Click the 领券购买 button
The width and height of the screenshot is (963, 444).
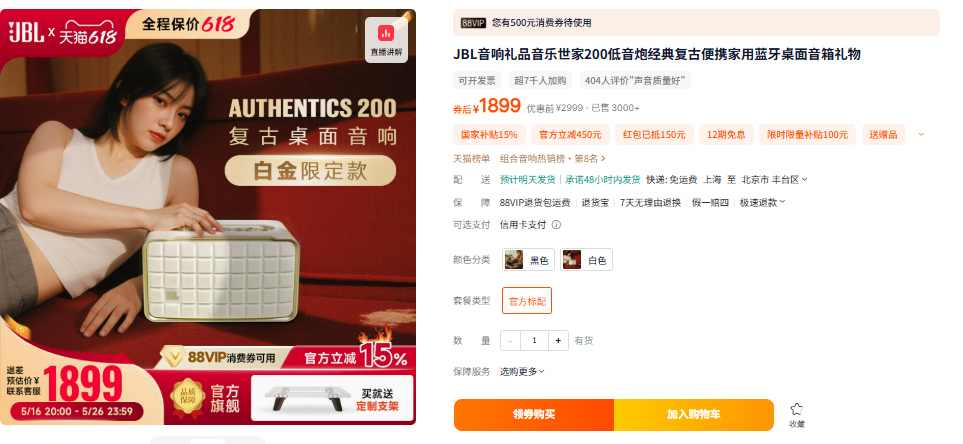pos(534,415)
